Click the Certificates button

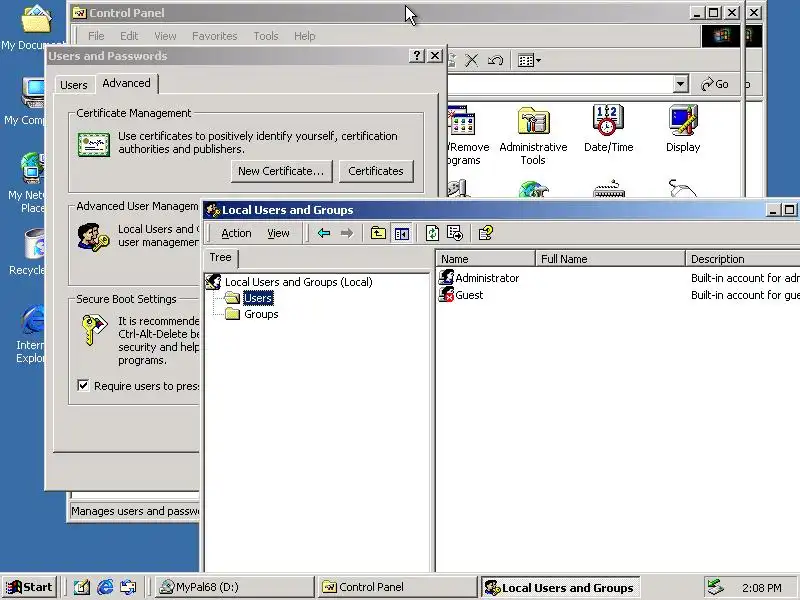tap(376, 171)
